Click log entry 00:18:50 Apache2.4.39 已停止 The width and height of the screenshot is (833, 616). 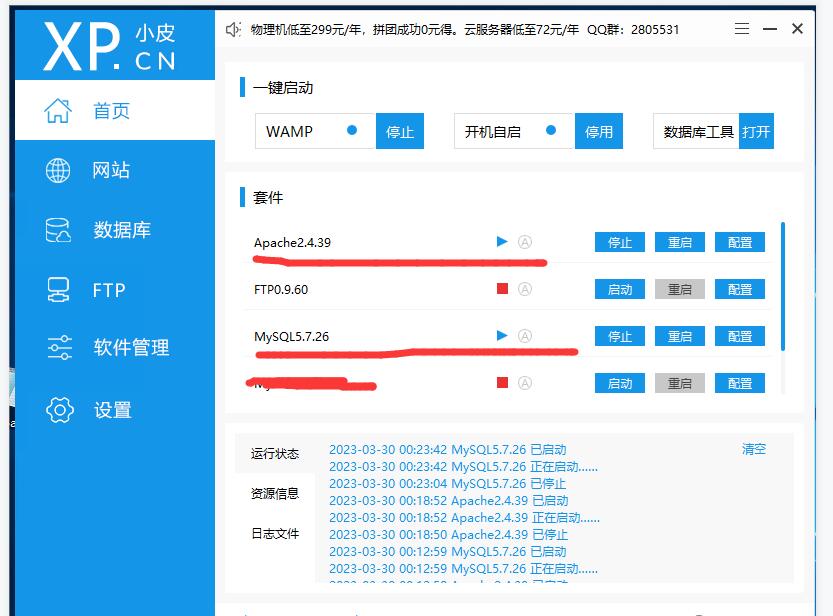[448, 535]
